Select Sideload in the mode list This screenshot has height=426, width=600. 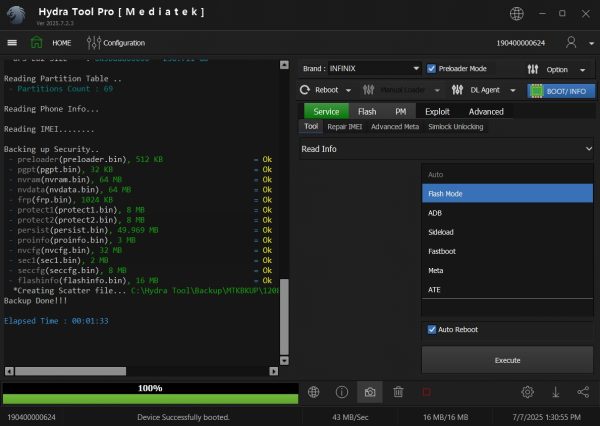tap(507, 232)
